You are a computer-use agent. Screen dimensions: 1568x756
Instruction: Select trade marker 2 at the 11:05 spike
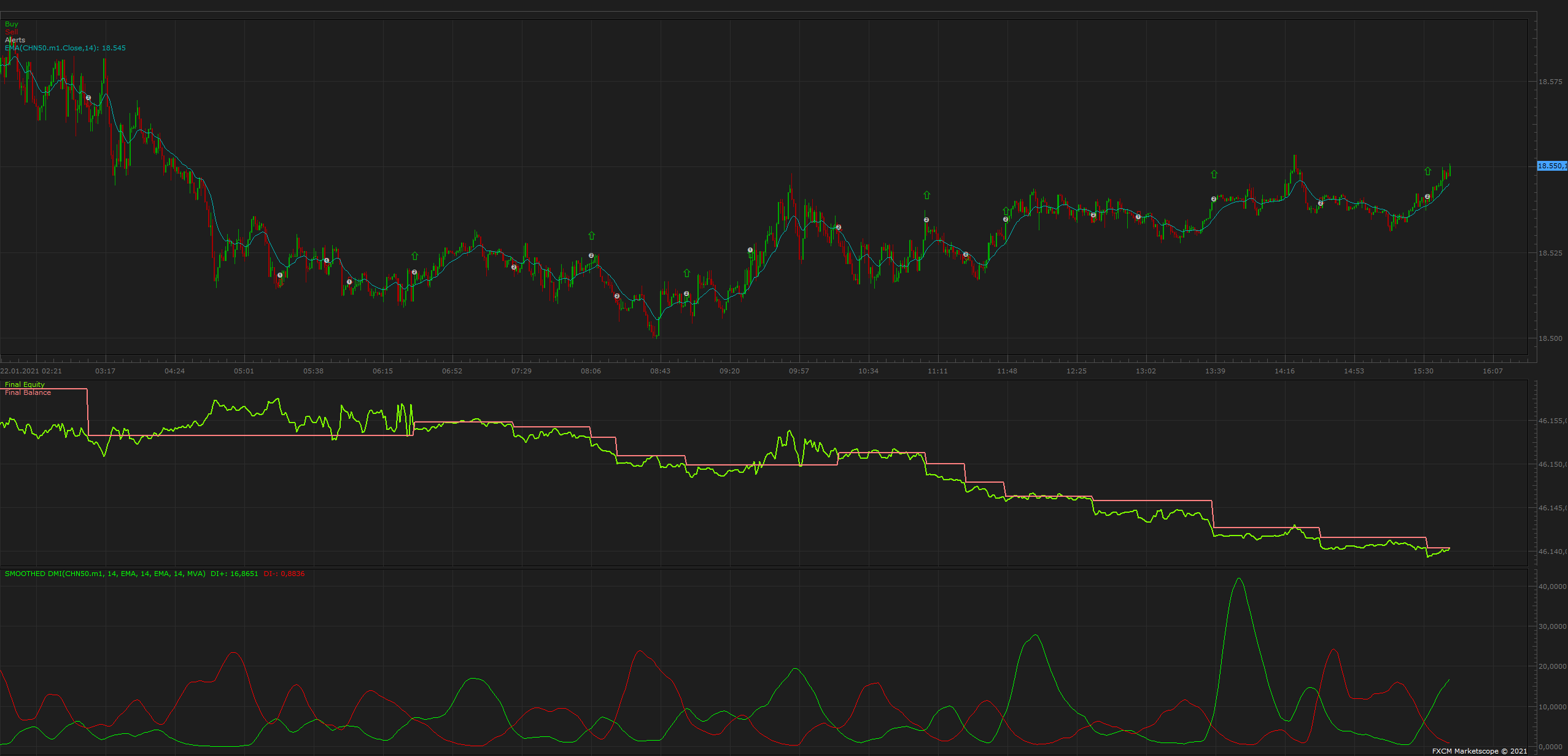(x=926, y=220)
